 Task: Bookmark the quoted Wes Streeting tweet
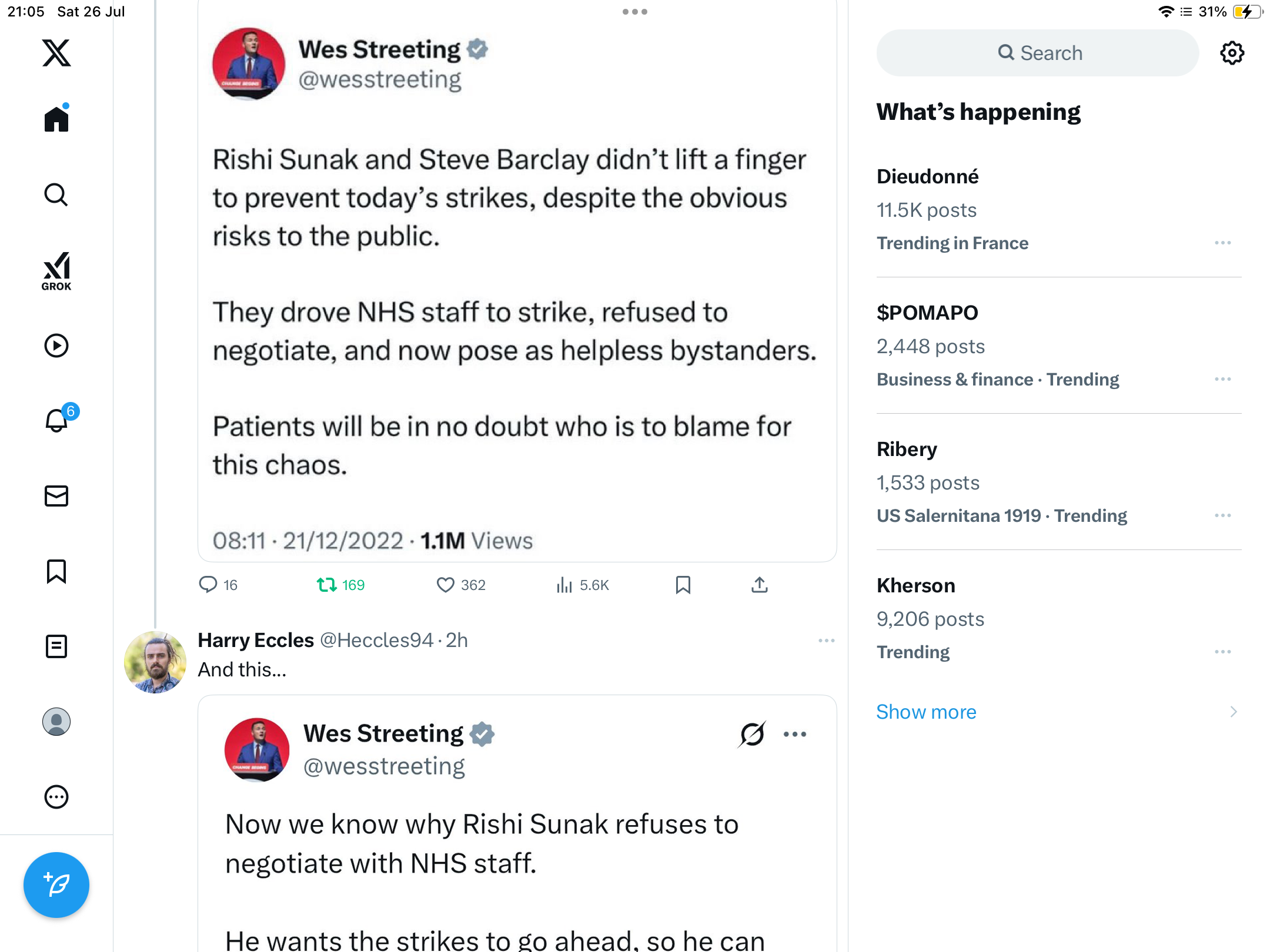pos(683,585)
